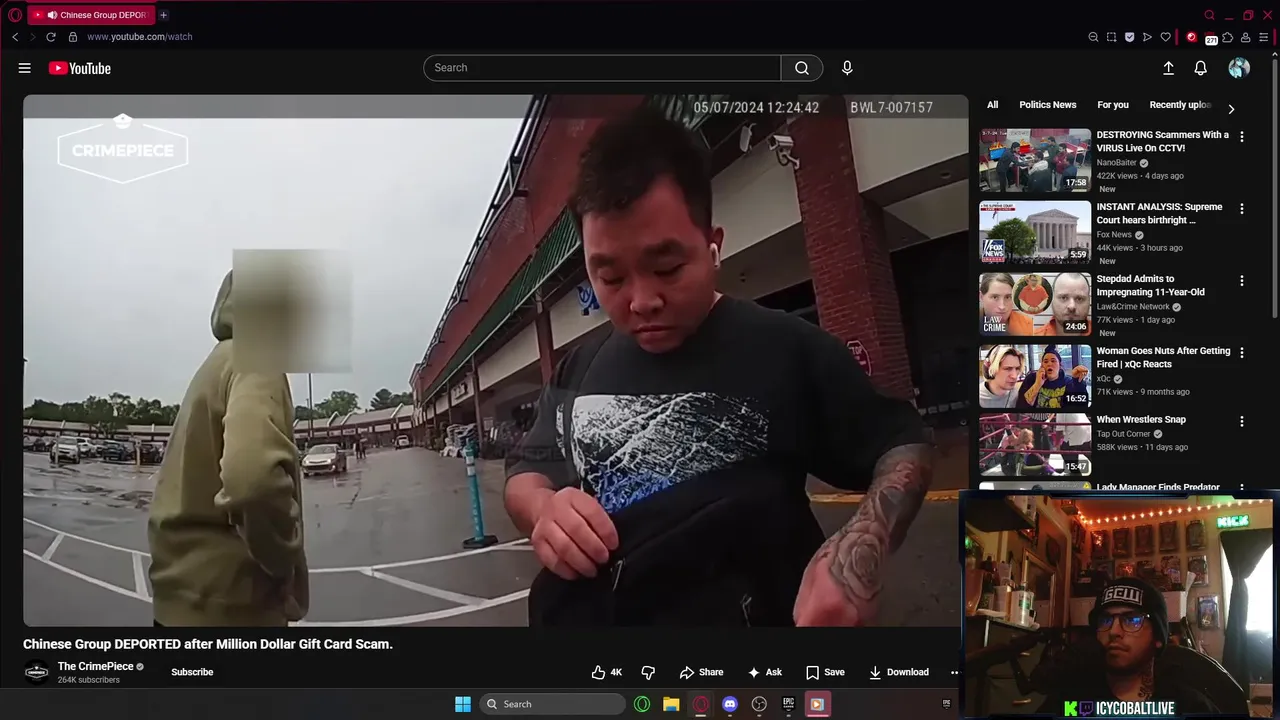Open new tab with plus button
This screenshot has height=720, width=1280.
(x=163, y=15)
